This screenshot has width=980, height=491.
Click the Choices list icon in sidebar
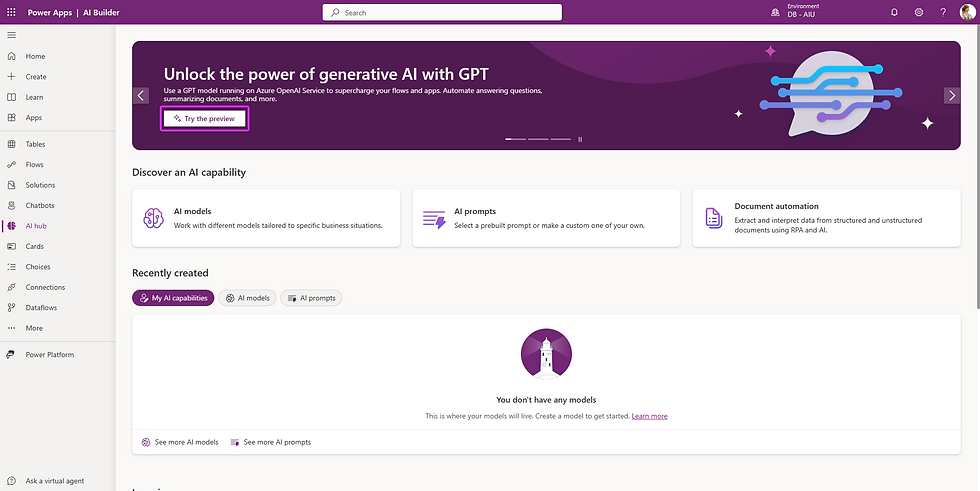(x=11, y=267)
